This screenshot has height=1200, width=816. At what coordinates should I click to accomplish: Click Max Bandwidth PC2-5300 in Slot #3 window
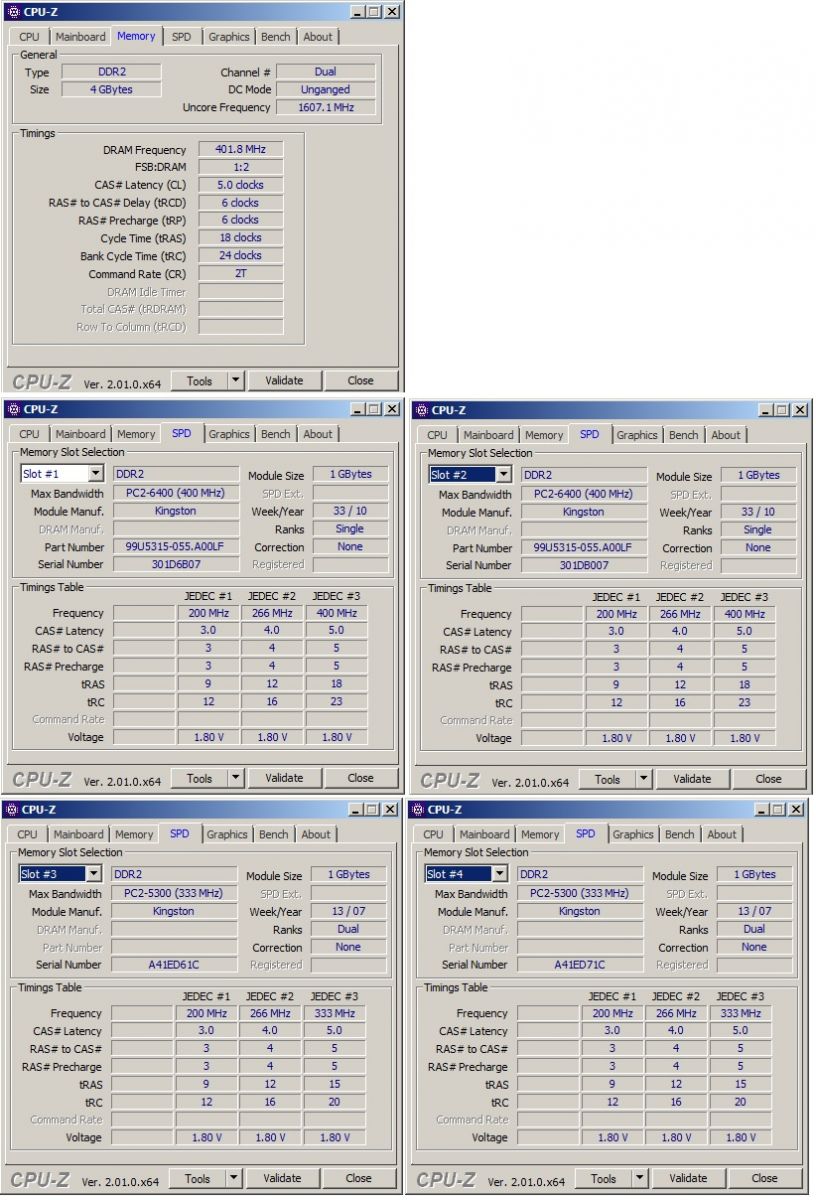(x=174, y=893)
